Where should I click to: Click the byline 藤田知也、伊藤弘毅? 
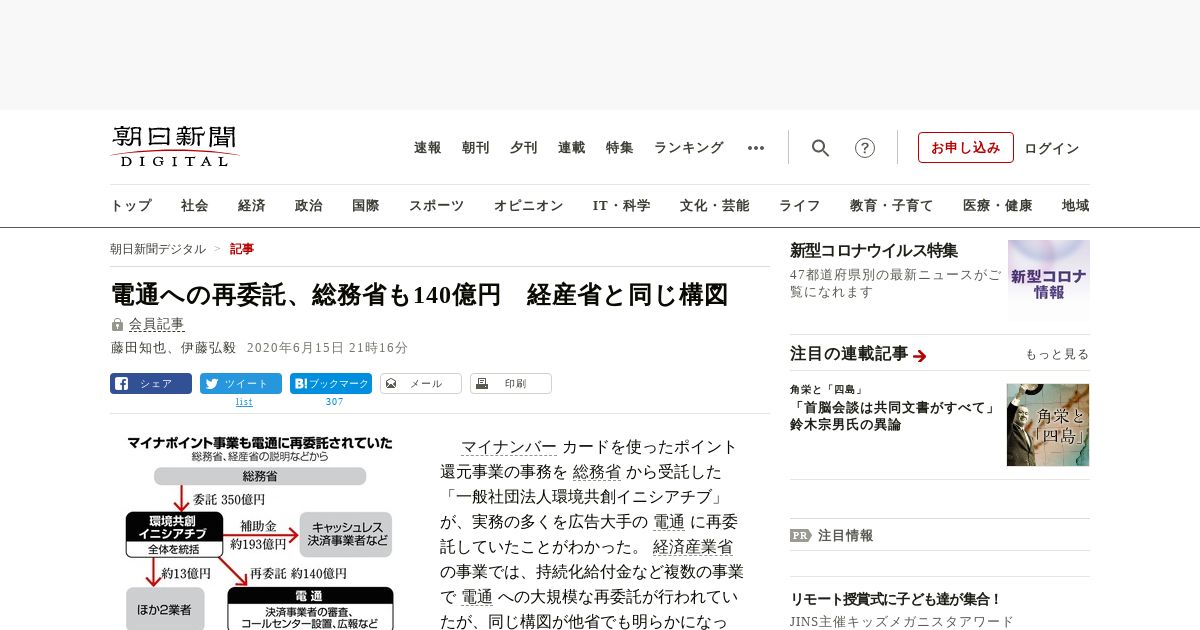[173, 348]
